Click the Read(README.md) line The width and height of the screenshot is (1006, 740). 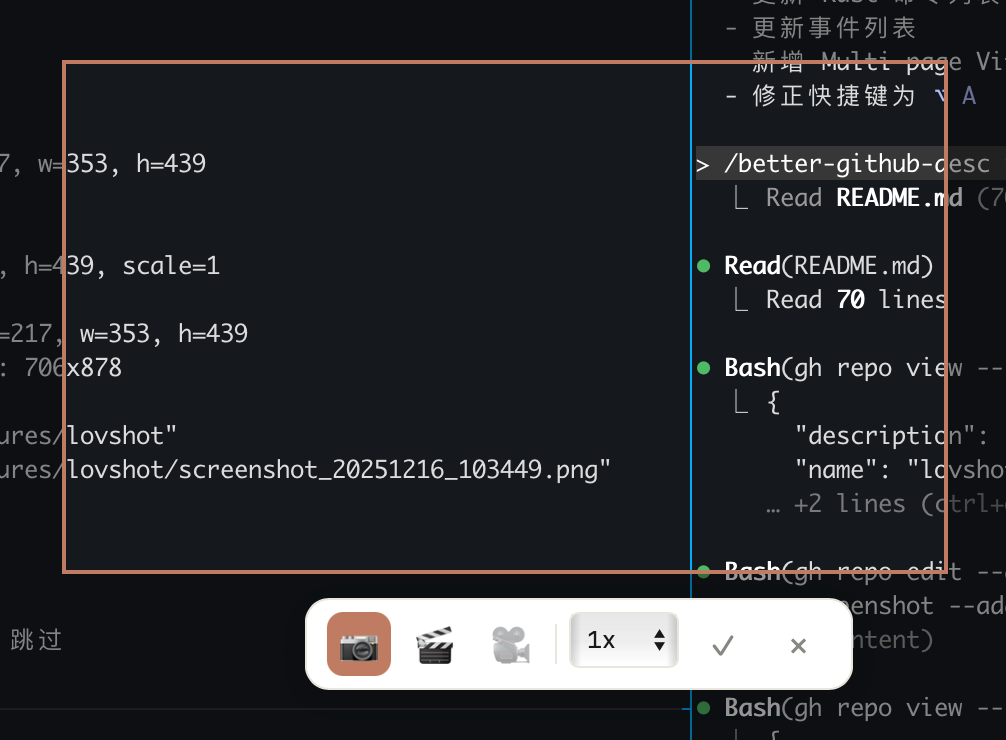[x=828, y=266]
